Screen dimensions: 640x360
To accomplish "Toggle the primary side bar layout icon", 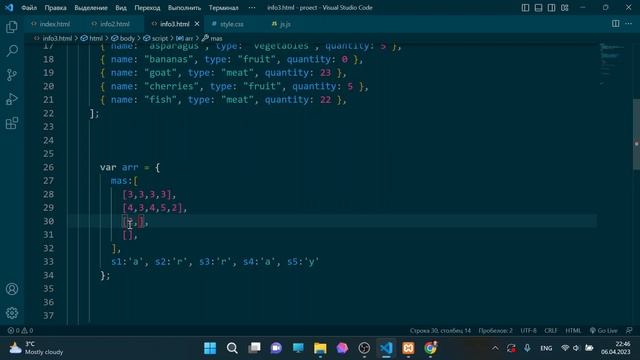I will coord(525,8).
